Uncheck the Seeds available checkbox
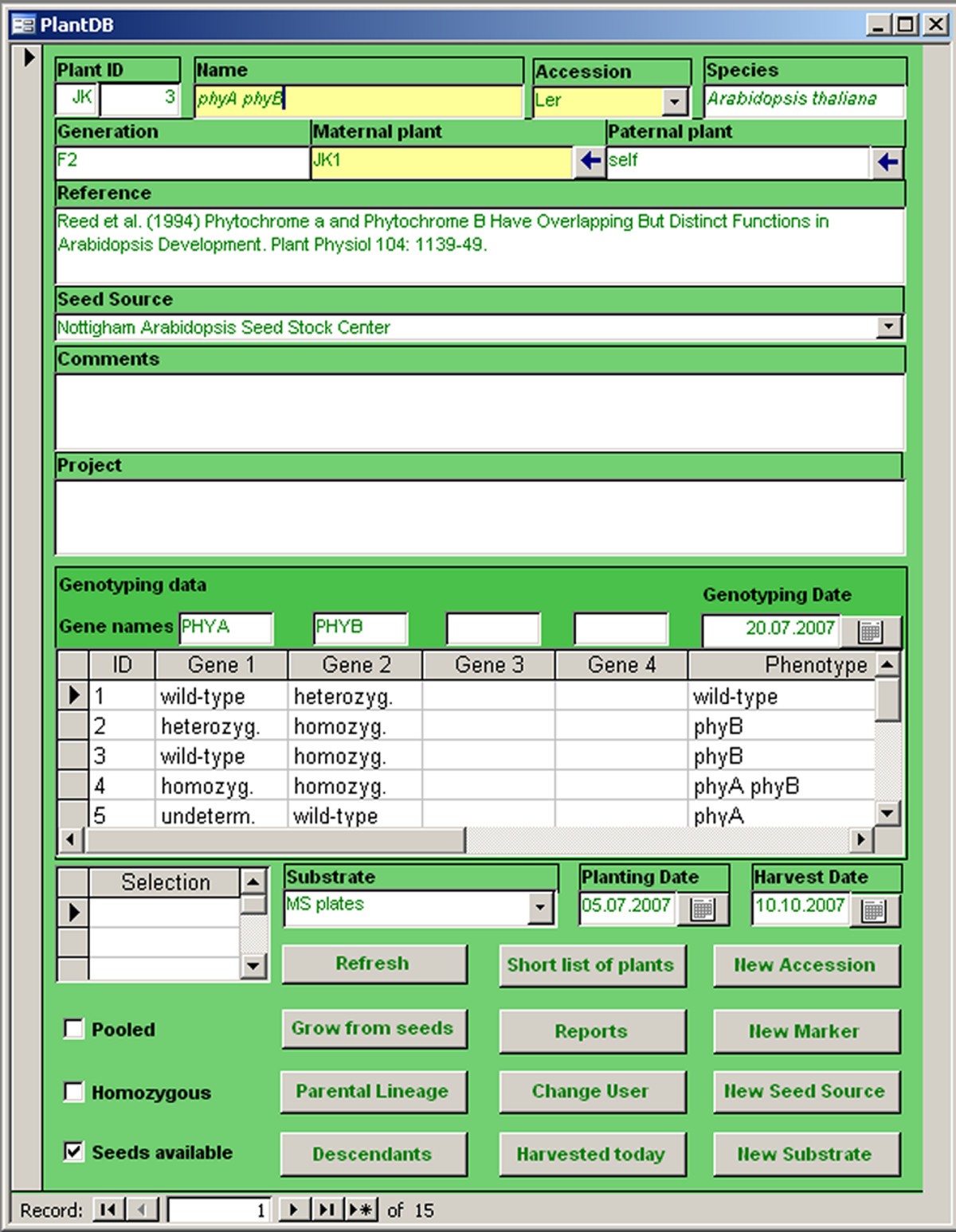The width and height of the screenshot is (956, 1232). coord(74,1152)
